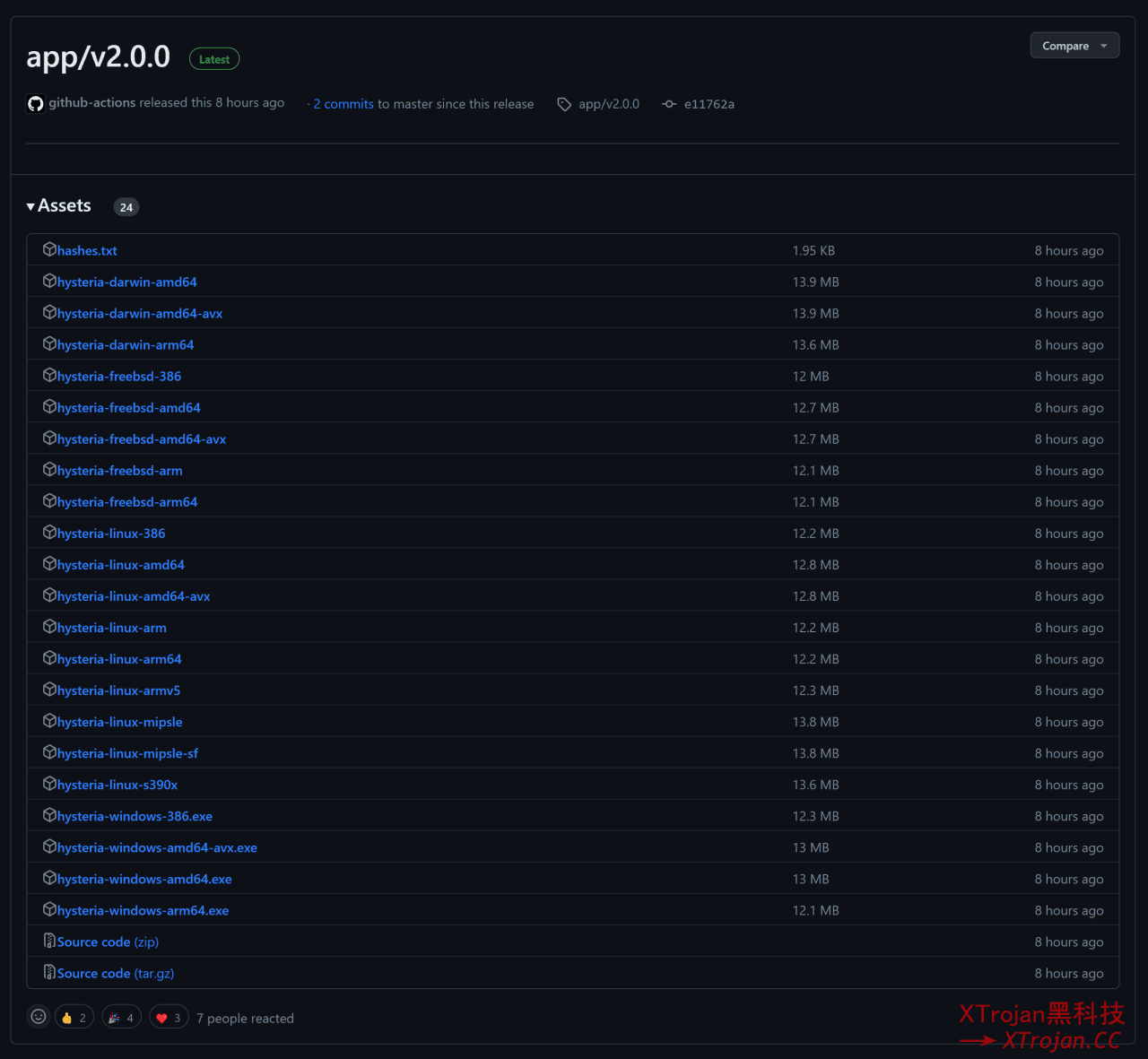Download hysteria-windows-amd64.exe

(144, 880)
